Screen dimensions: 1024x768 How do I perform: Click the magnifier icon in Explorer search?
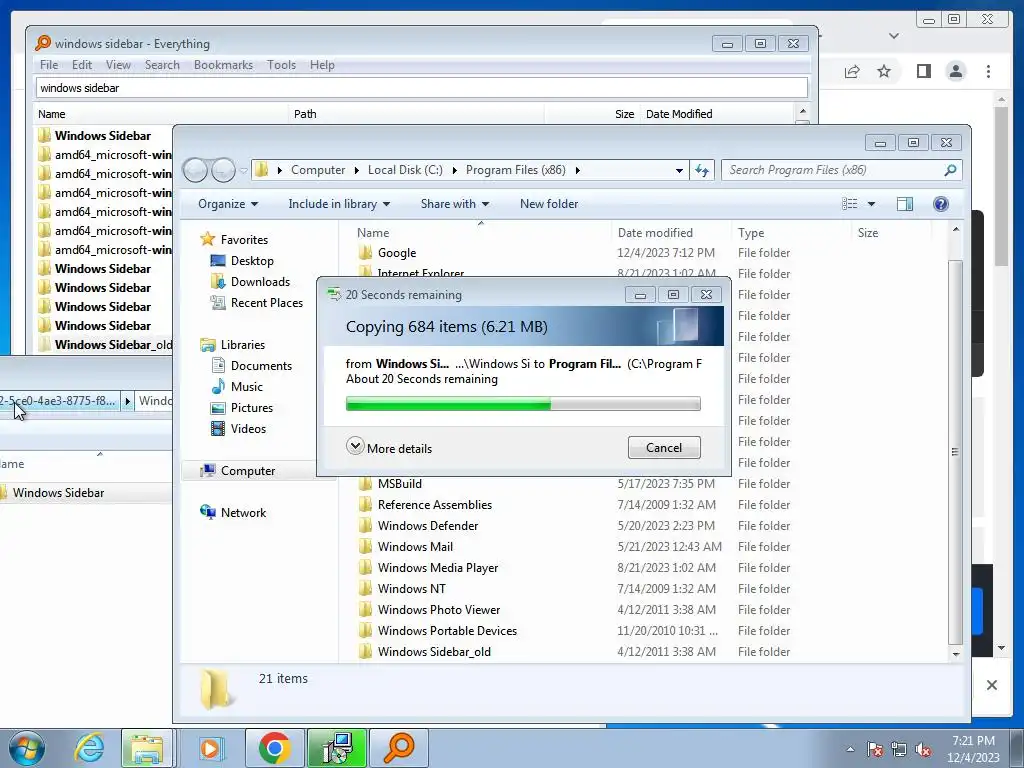tap(950, 170)
